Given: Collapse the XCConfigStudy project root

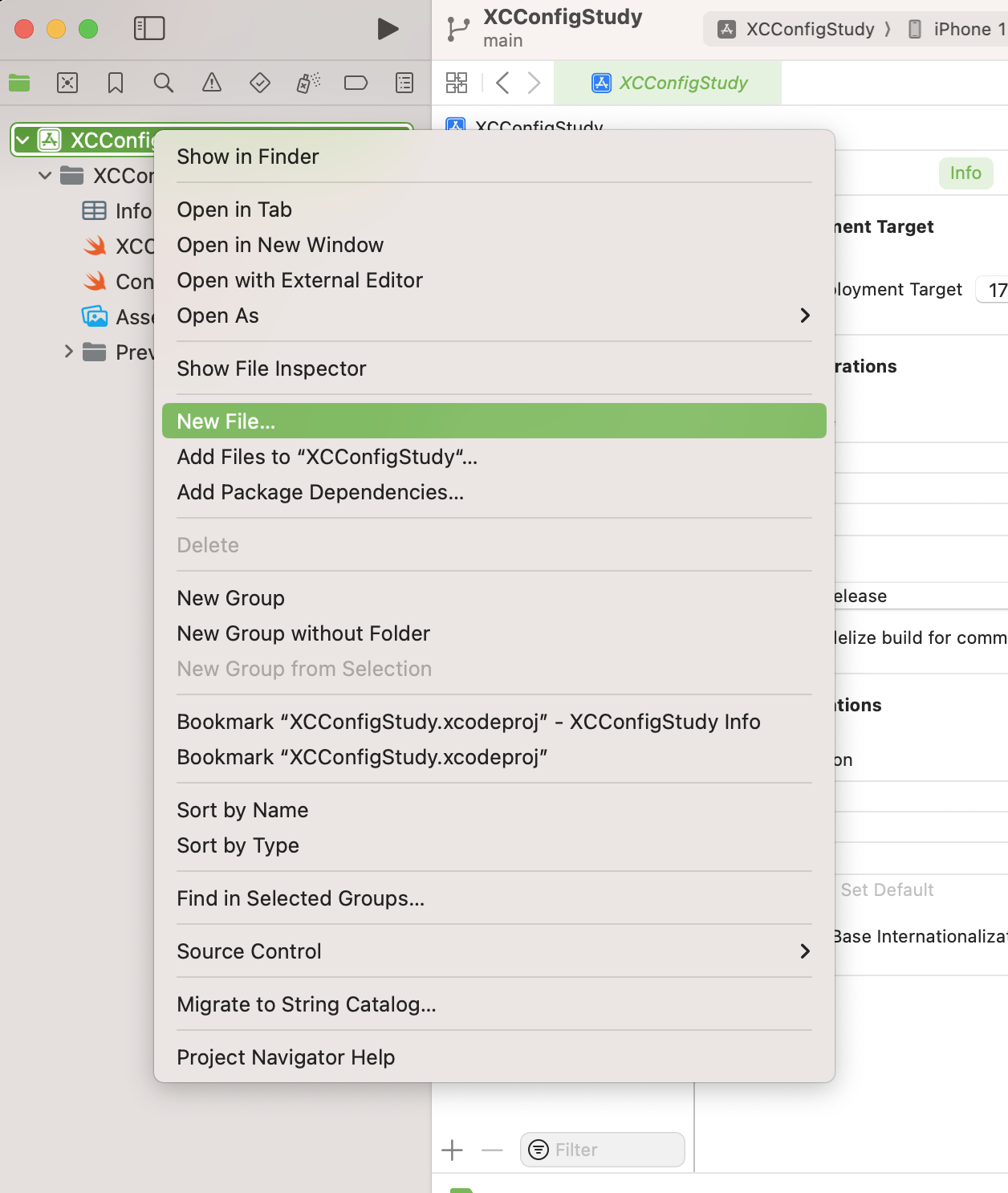Looking at the screenshot, I should (x=23, y=140).
